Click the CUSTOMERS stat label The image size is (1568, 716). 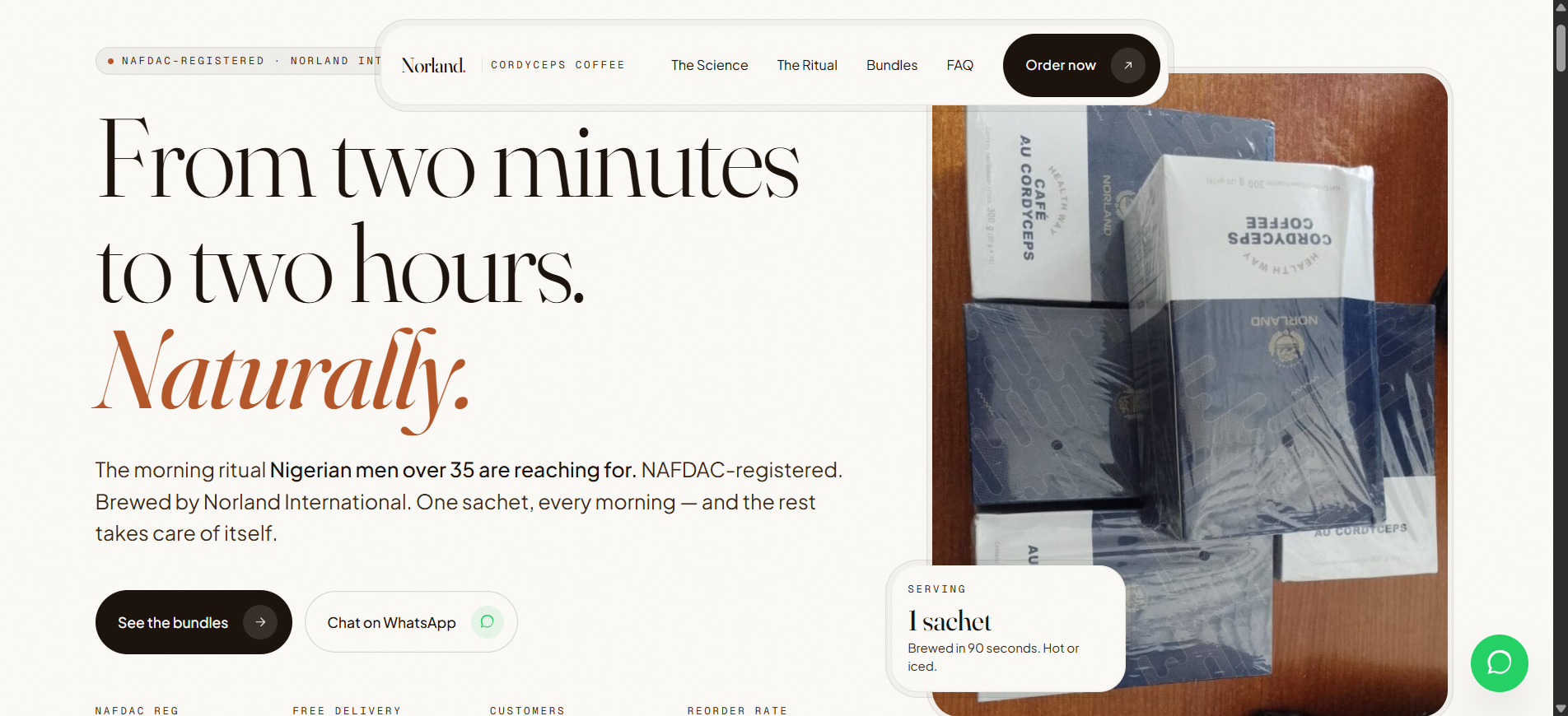pos(527,710)
